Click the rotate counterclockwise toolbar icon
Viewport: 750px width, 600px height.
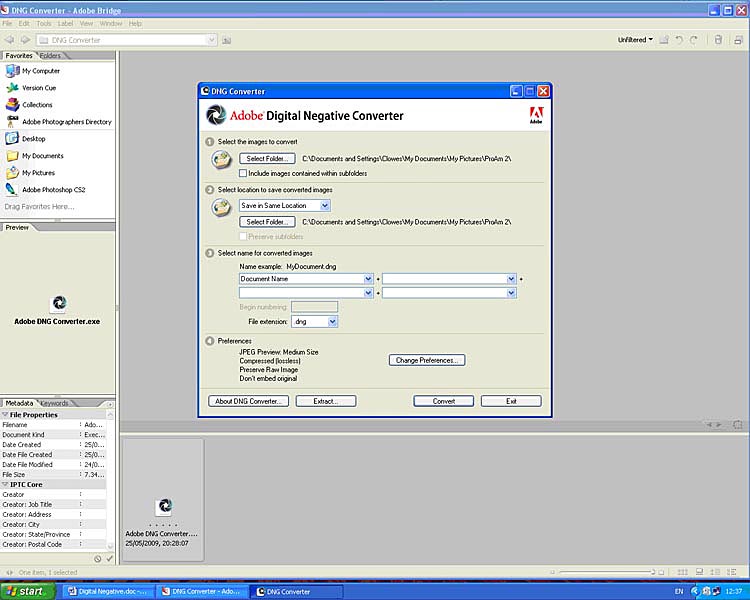pos(680,40)
